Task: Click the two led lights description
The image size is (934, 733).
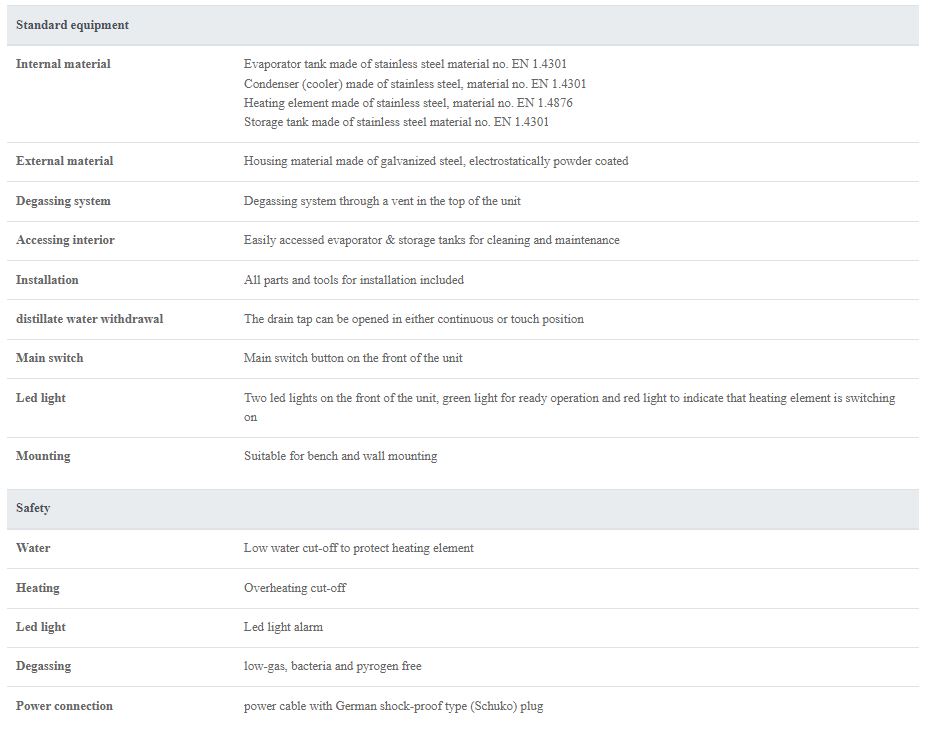Action: pyautogui.click(x=569, y=407)
